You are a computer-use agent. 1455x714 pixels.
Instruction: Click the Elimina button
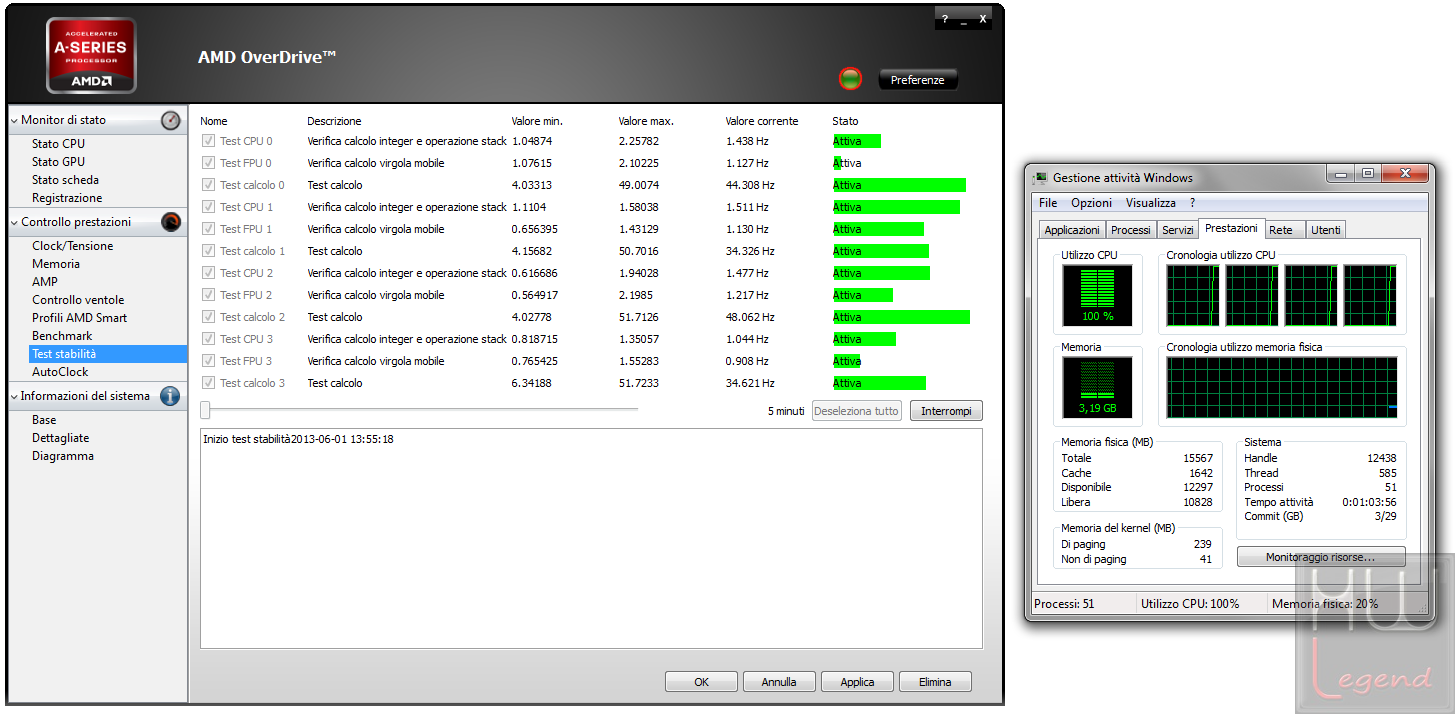(x=935, y=682)
